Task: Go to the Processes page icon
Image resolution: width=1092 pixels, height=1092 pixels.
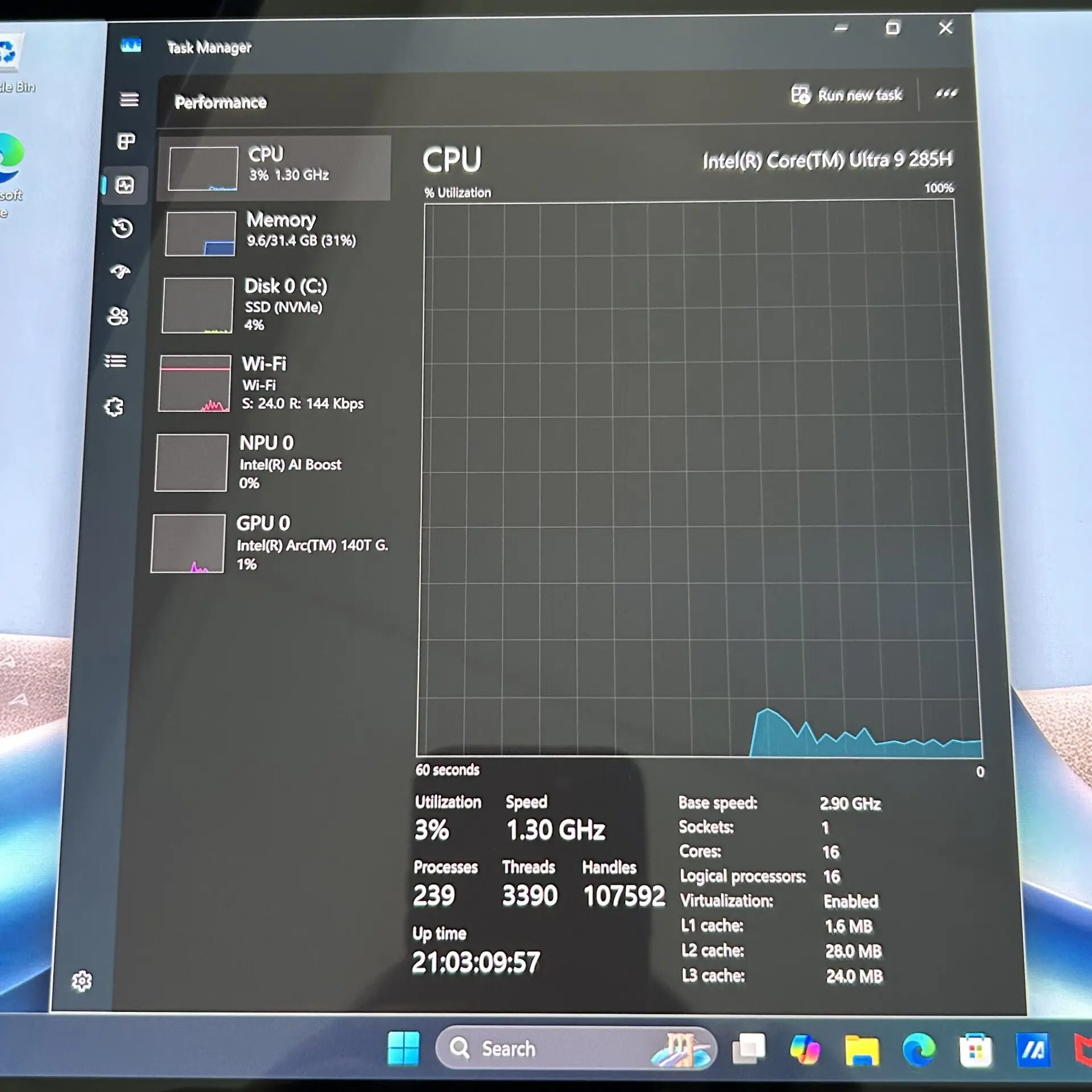Action: 126,141
